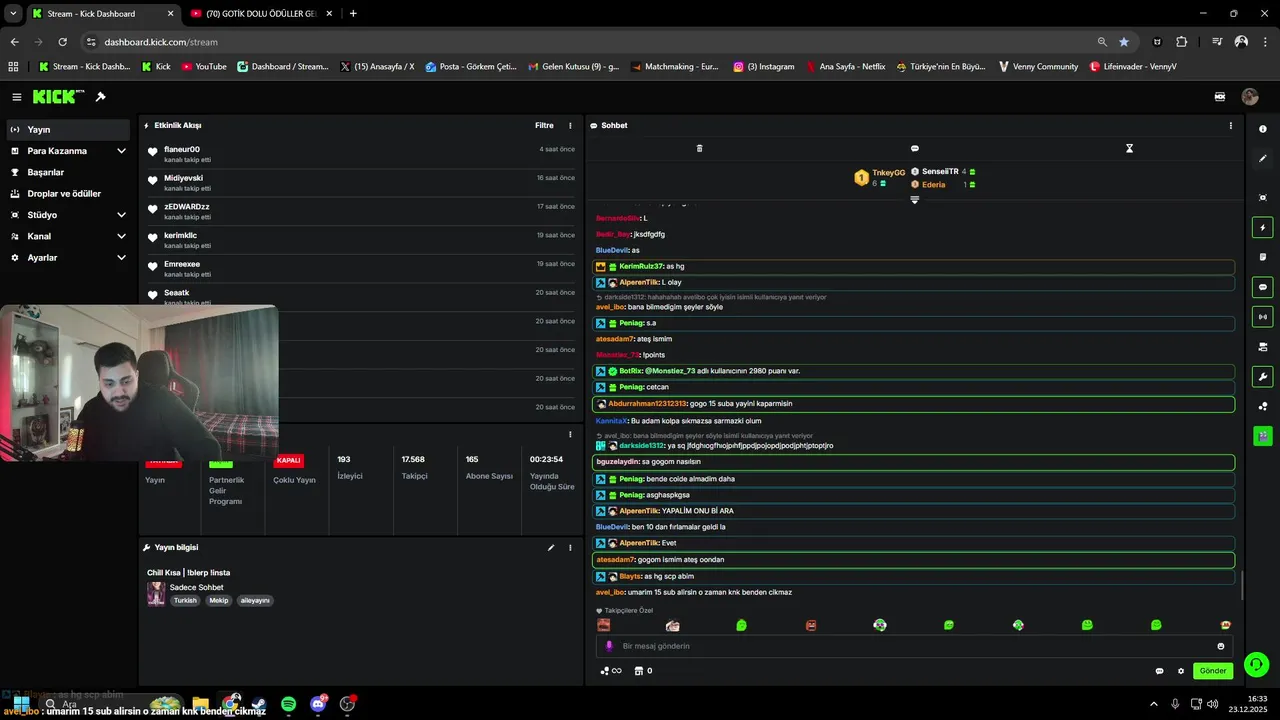Collapse the chat leaderboard with down arrow

(914, 199)
